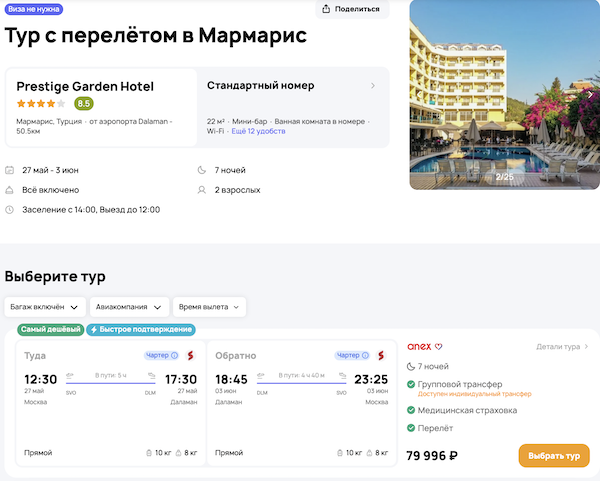Click the 8.5 hotel rating badge
The height and width of the screenshot is (481, 600).
[x=83, y=103]
